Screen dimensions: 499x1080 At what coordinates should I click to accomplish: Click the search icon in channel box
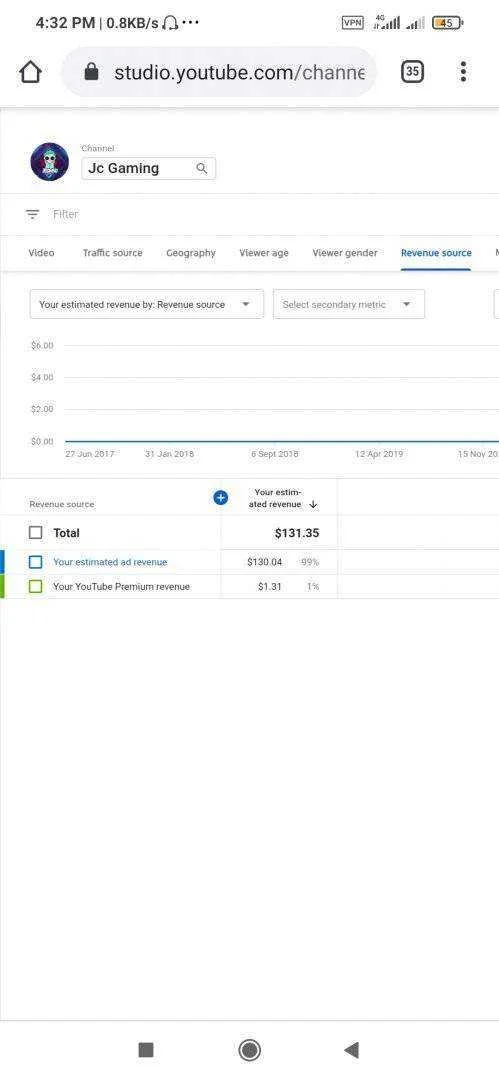click(202, 168)
